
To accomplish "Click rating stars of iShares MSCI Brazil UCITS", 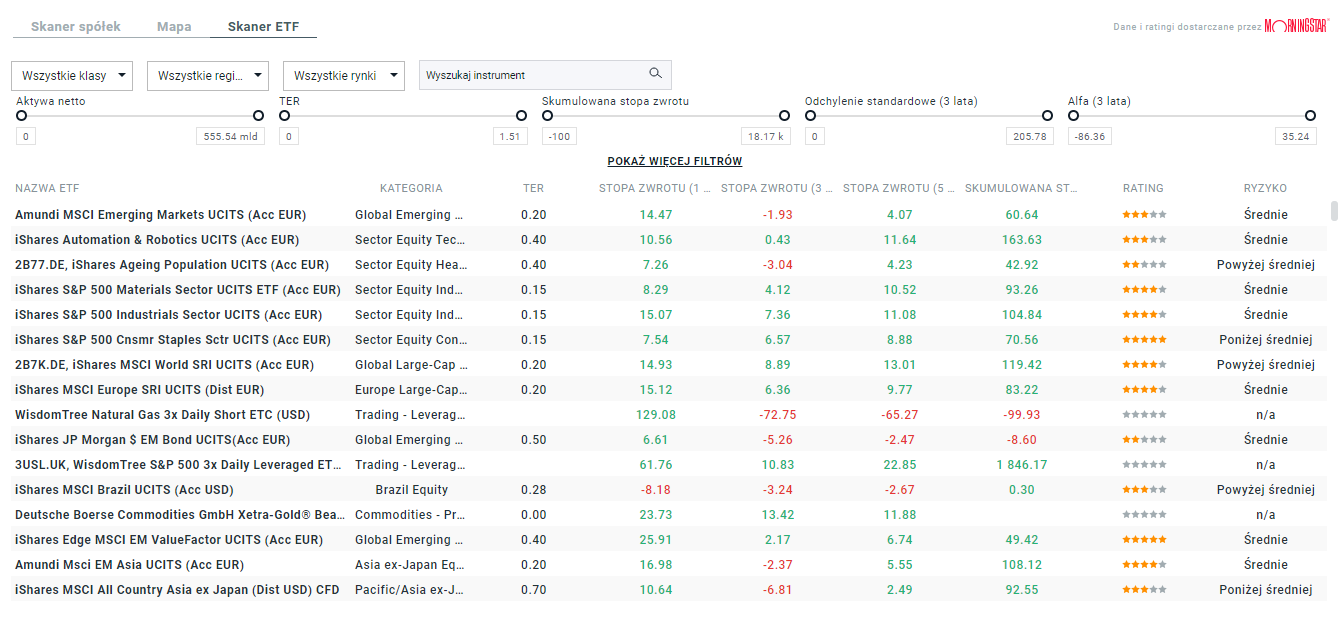I will pos(1143,489).
